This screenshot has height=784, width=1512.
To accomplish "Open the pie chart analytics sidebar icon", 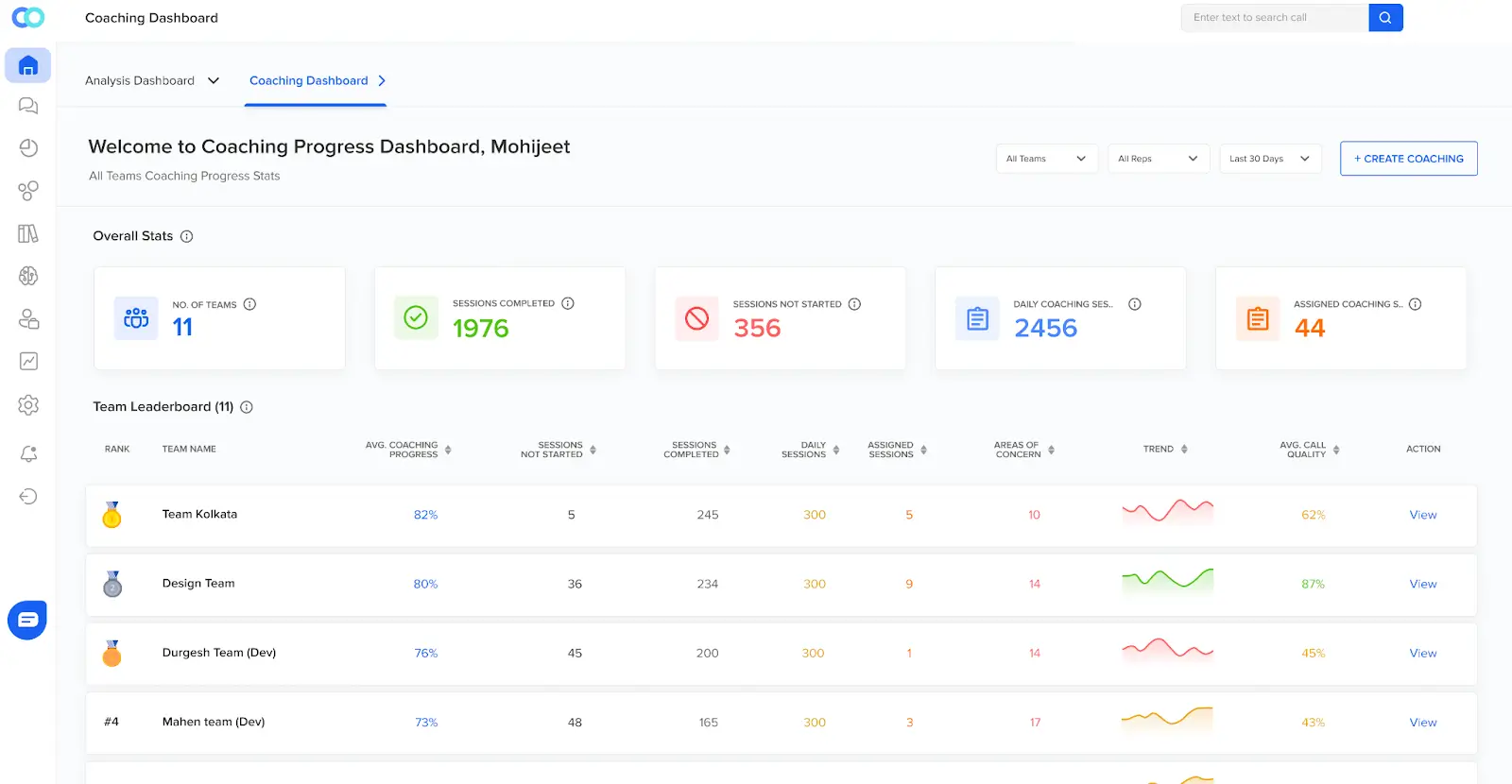I will click(x=28, y=147).
